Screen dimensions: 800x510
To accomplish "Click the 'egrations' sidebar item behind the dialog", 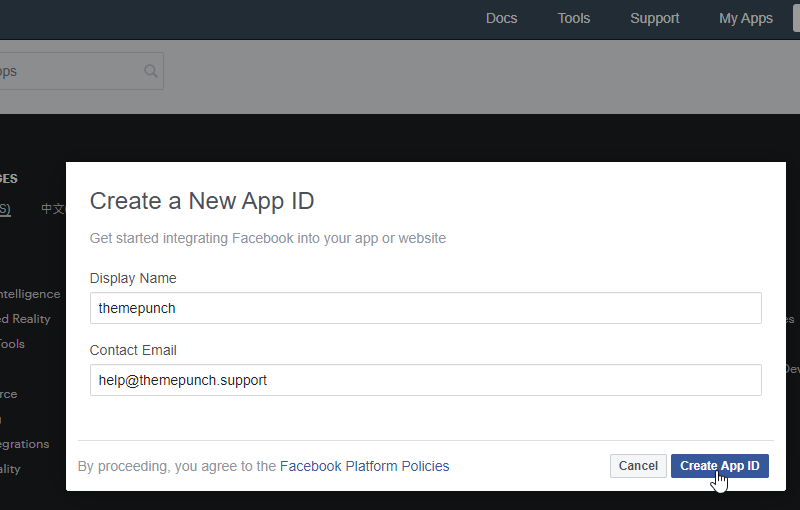I will pyautogui.click(x=24, y=444).
